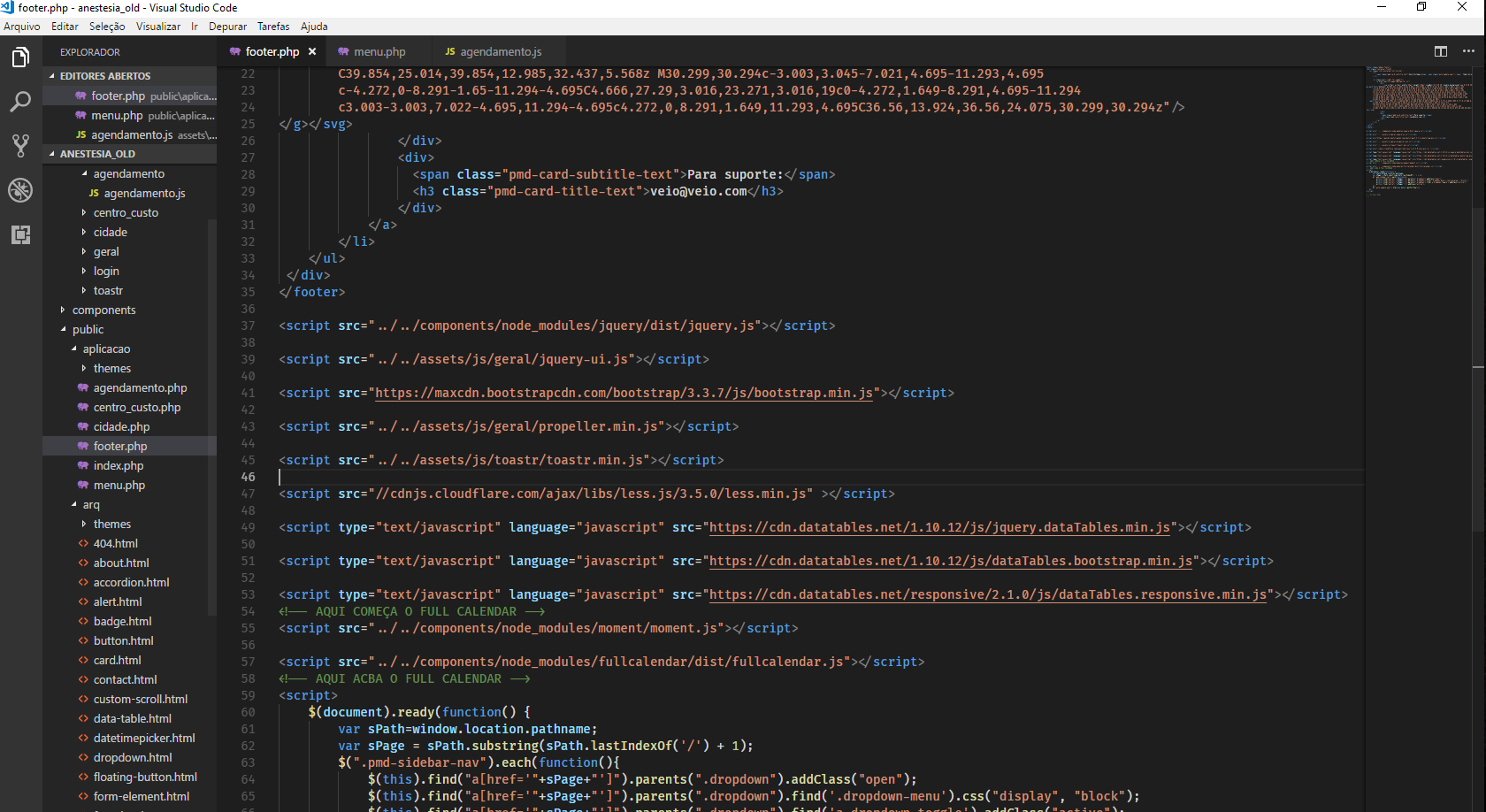Open datetimepicker.html file

(x=129, y=739)
